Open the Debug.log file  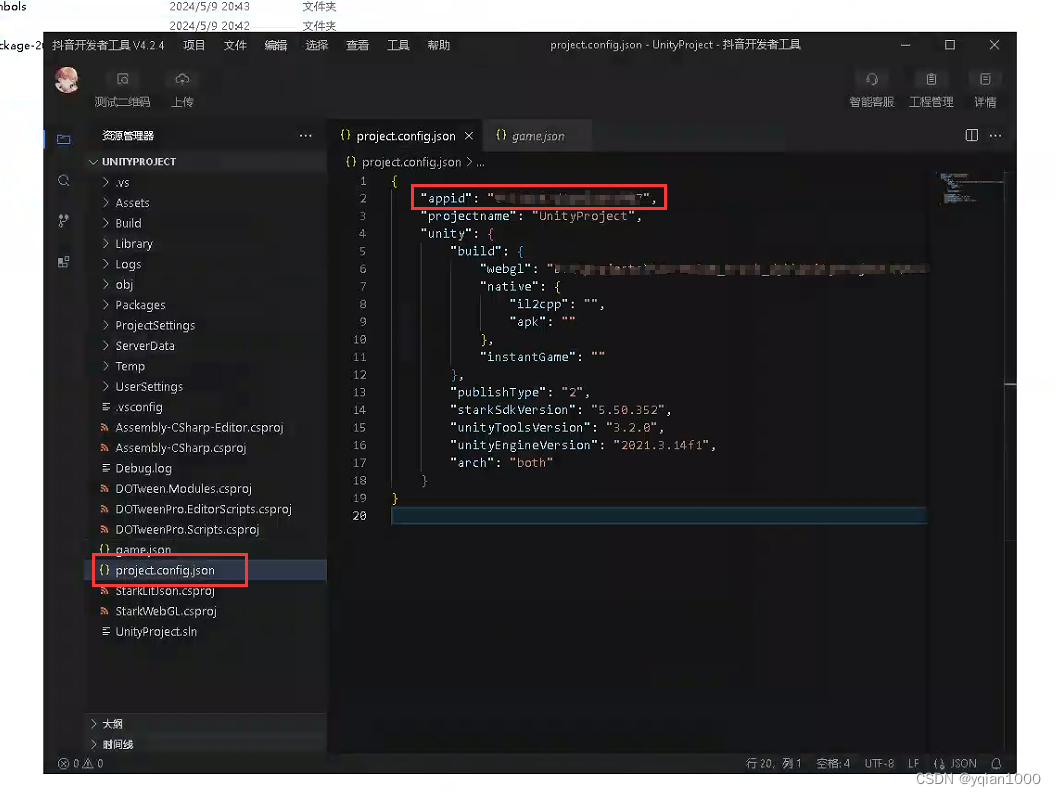205,468
